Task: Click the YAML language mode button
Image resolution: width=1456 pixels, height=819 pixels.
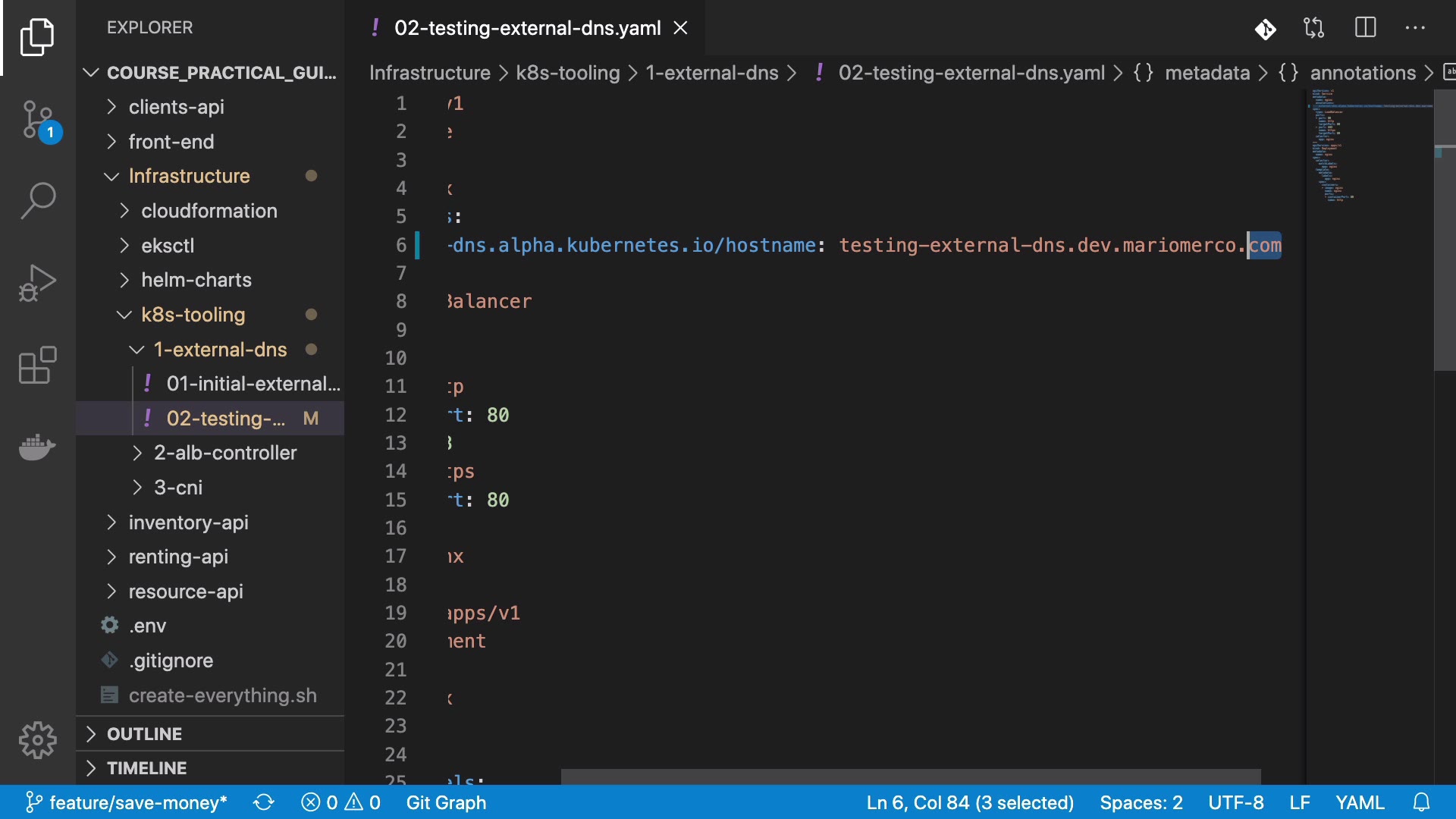Action: coord(1360,802)
